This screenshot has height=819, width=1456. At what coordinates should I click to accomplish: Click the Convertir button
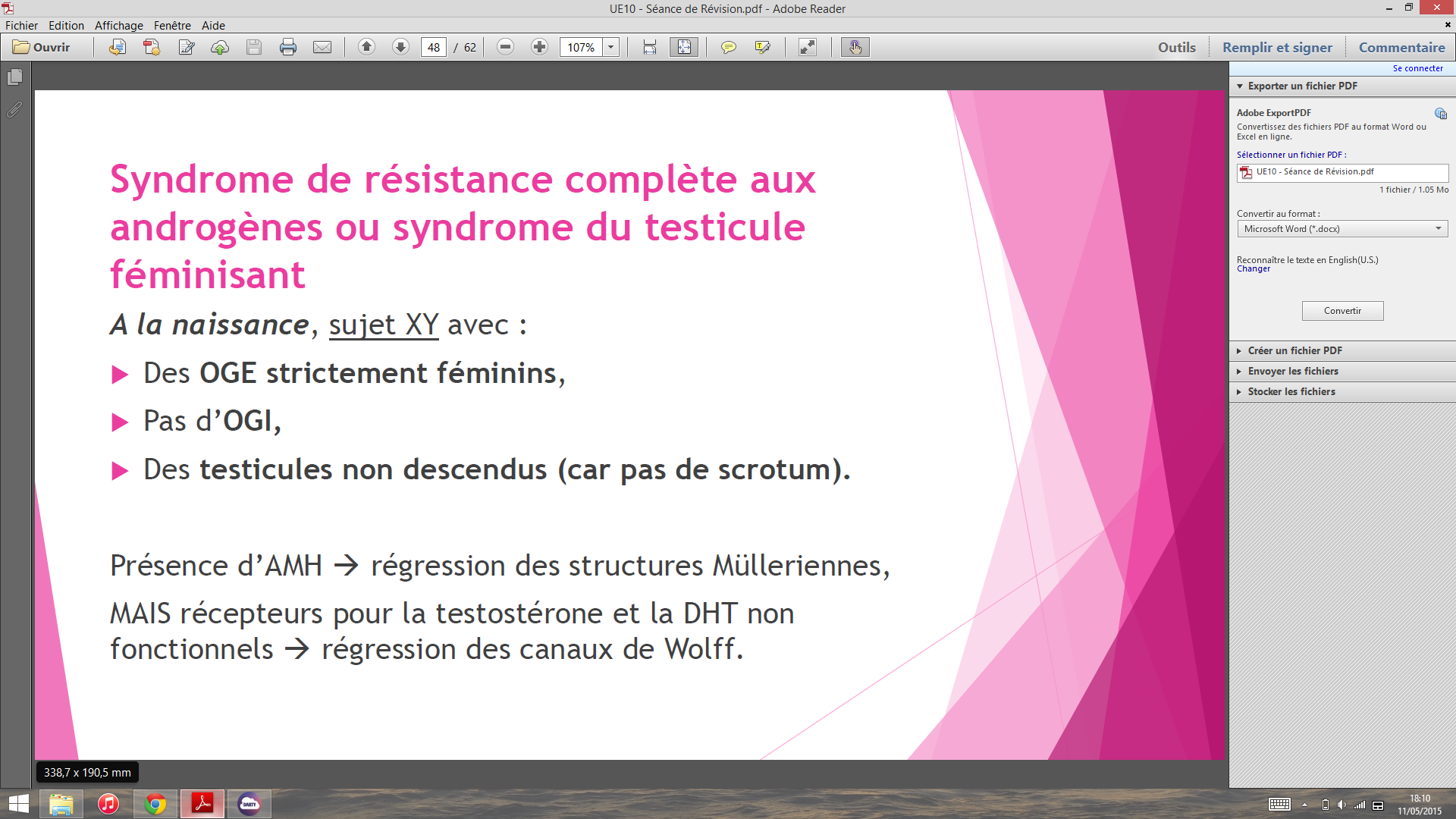(1342, 311)
